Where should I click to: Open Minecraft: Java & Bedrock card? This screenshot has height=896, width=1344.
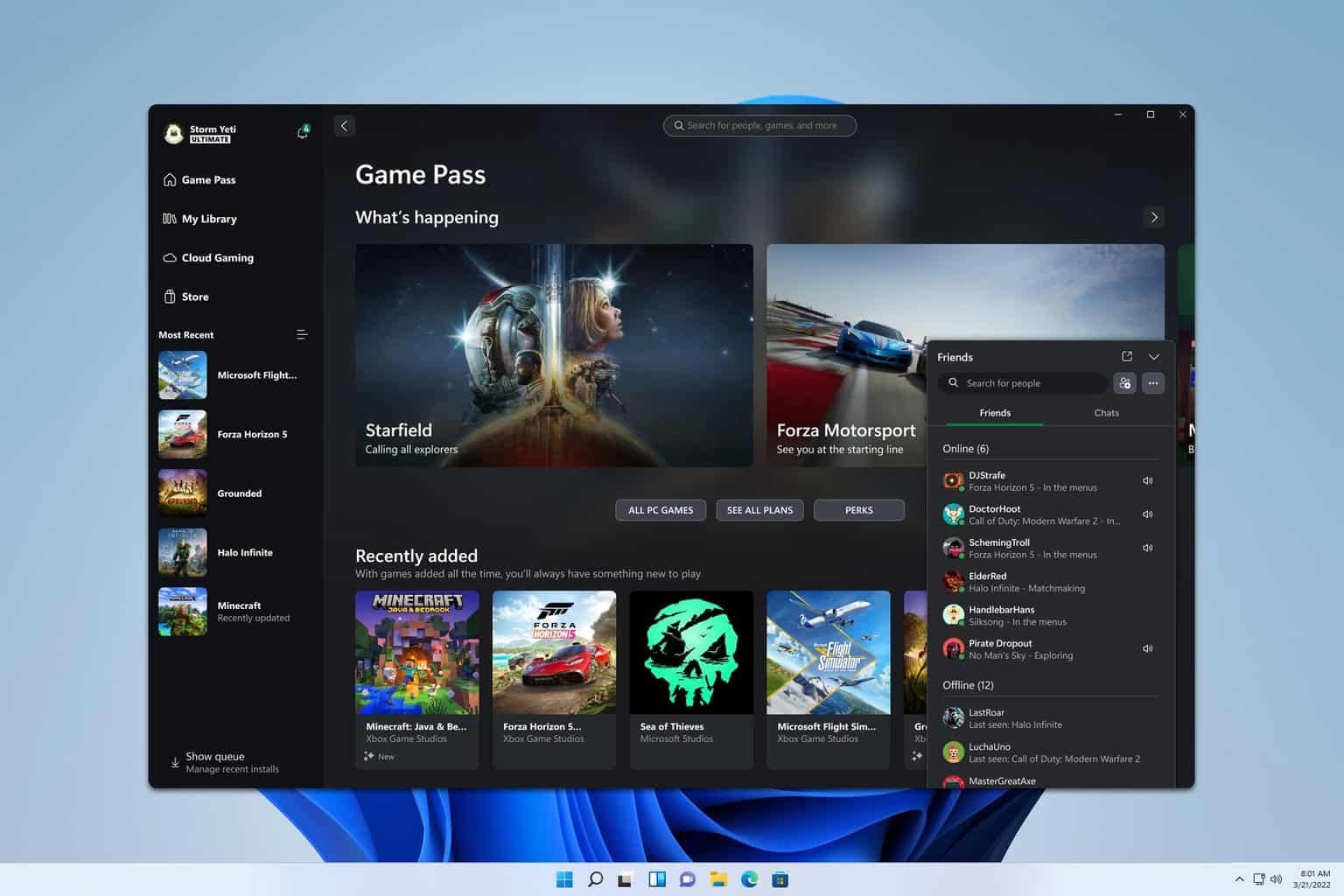[x=417, y=680]
